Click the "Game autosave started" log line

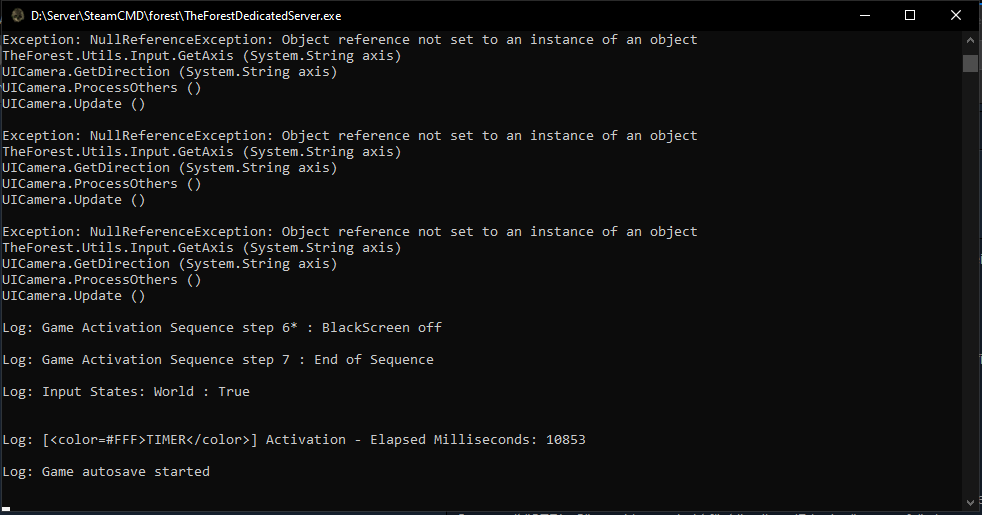[x=125, y=472]
